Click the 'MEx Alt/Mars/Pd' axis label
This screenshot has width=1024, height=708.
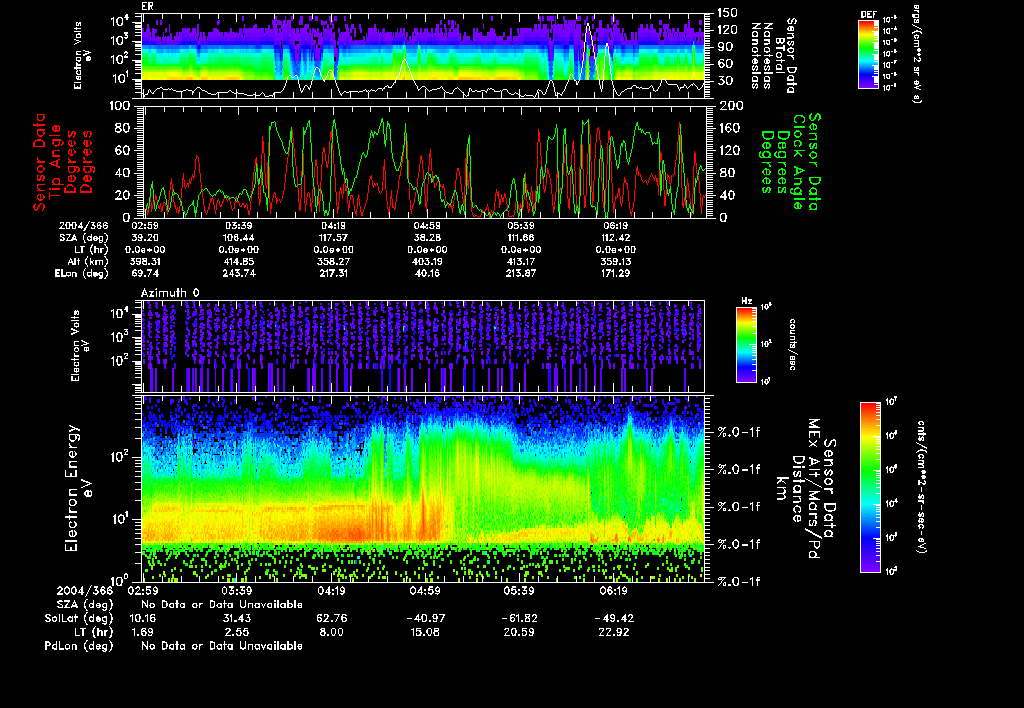(x=813, y=489)
